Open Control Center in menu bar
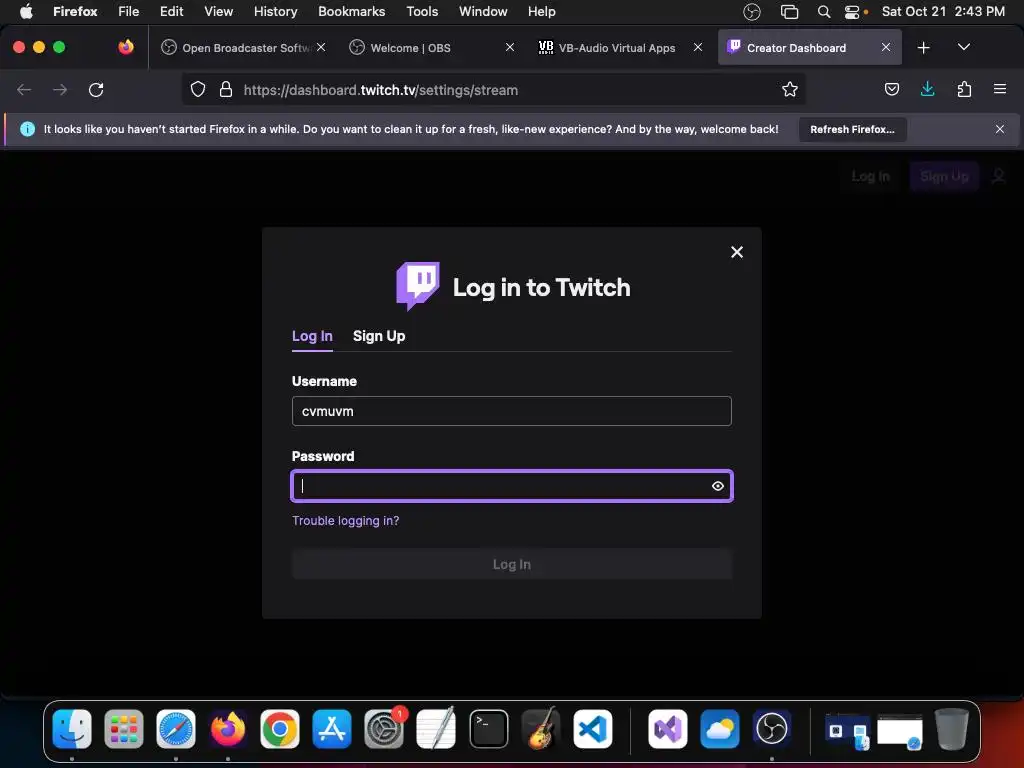The height and width of the screenshot is (768, 1024). pyautogui.click(x=852, y=11)
